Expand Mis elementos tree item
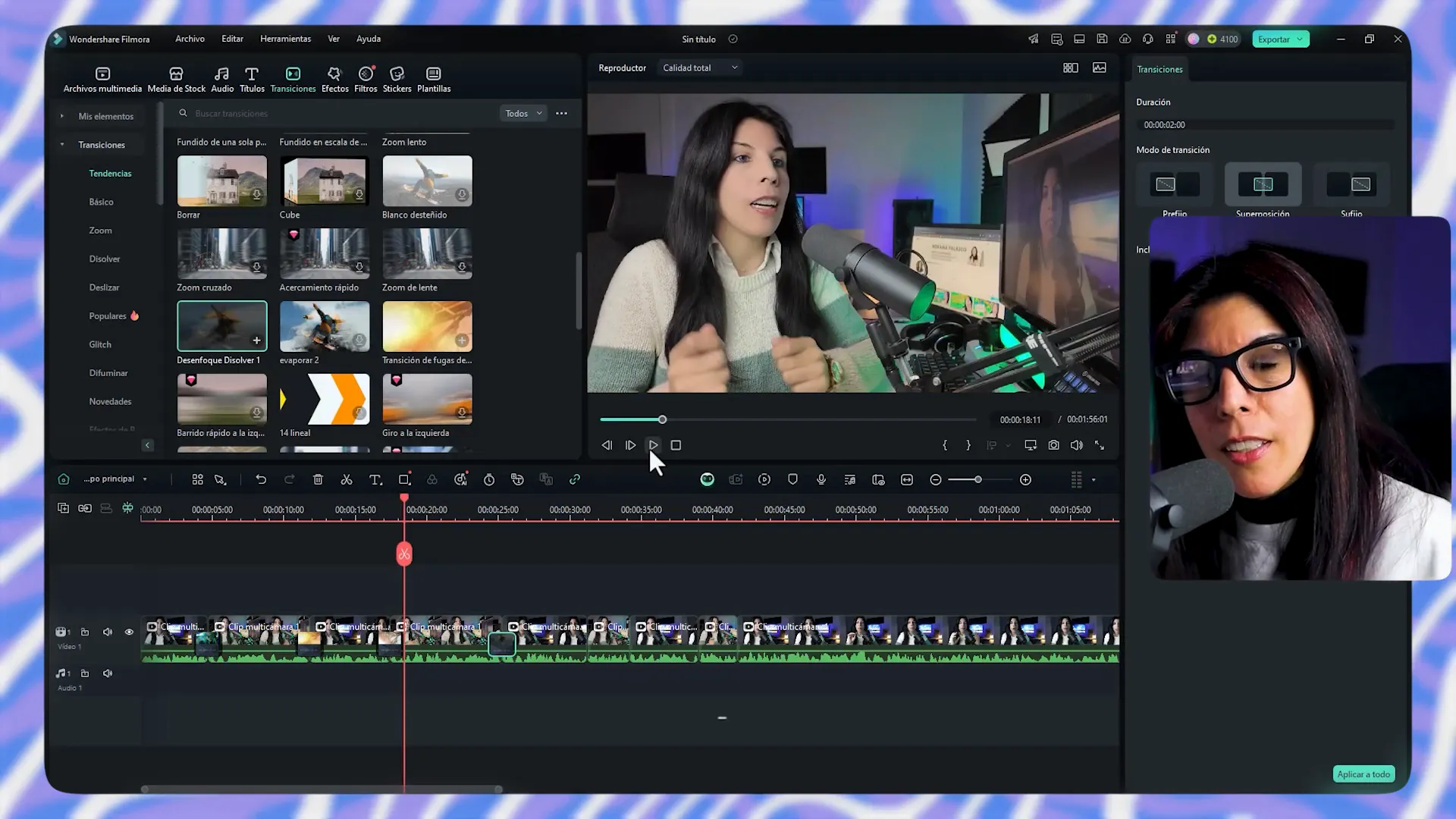 62,116
